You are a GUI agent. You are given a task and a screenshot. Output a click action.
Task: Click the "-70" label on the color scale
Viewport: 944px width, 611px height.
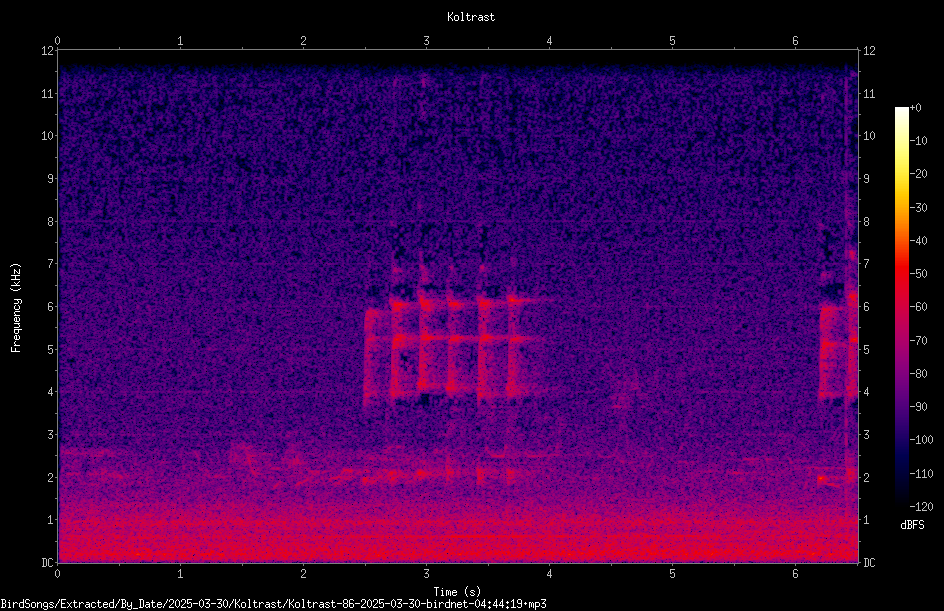pos(919,341)
